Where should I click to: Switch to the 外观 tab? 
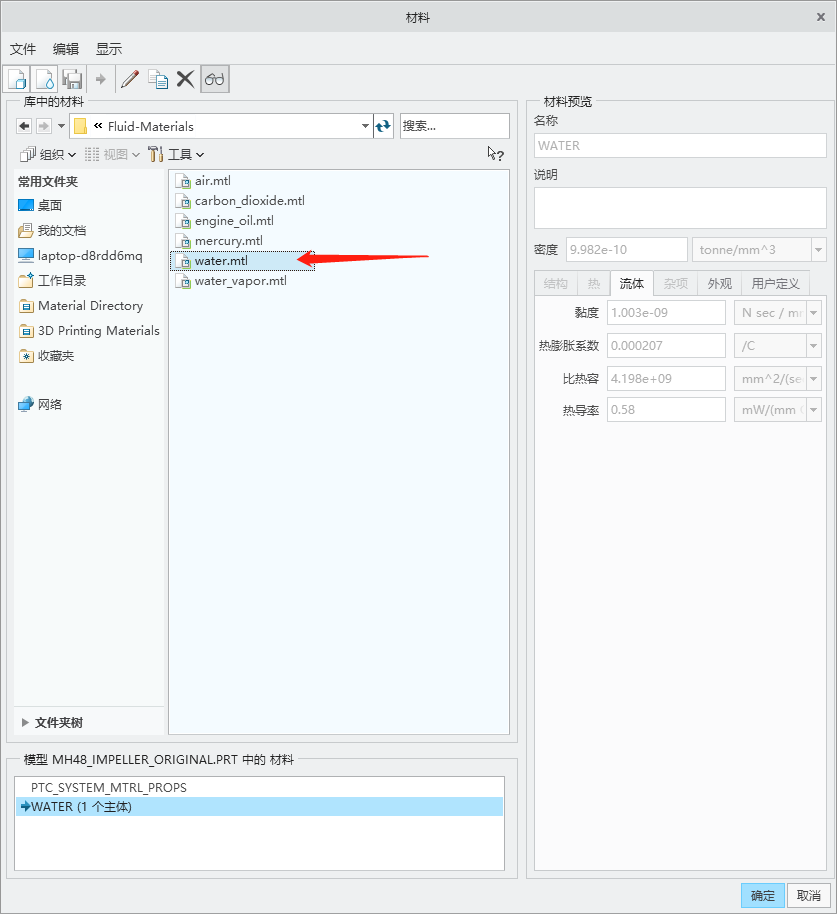719,284
